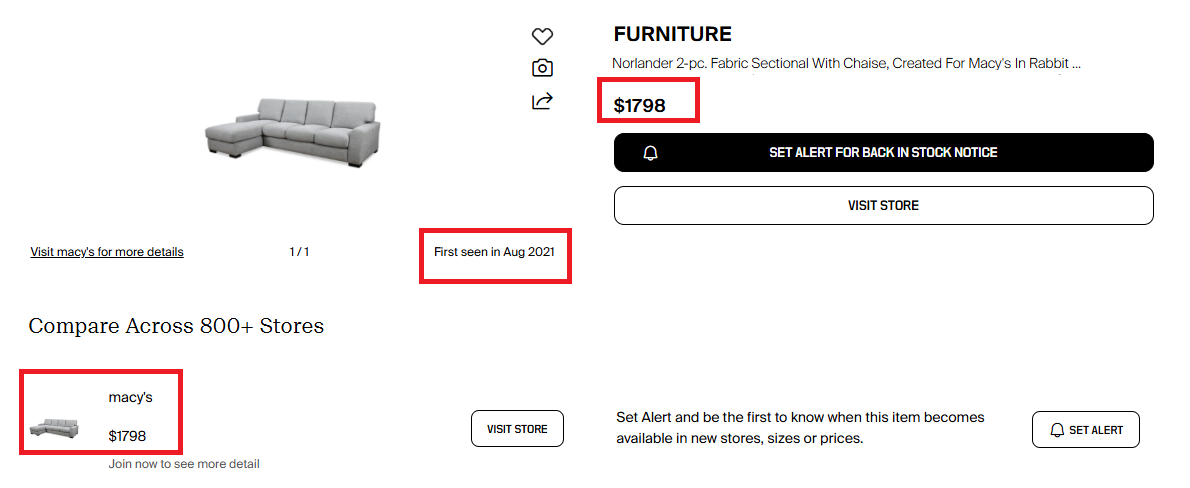The height and width of the screenshot is (488, 1190).
Task: Click the $1798 price under the product title
Action: point(640,104)
